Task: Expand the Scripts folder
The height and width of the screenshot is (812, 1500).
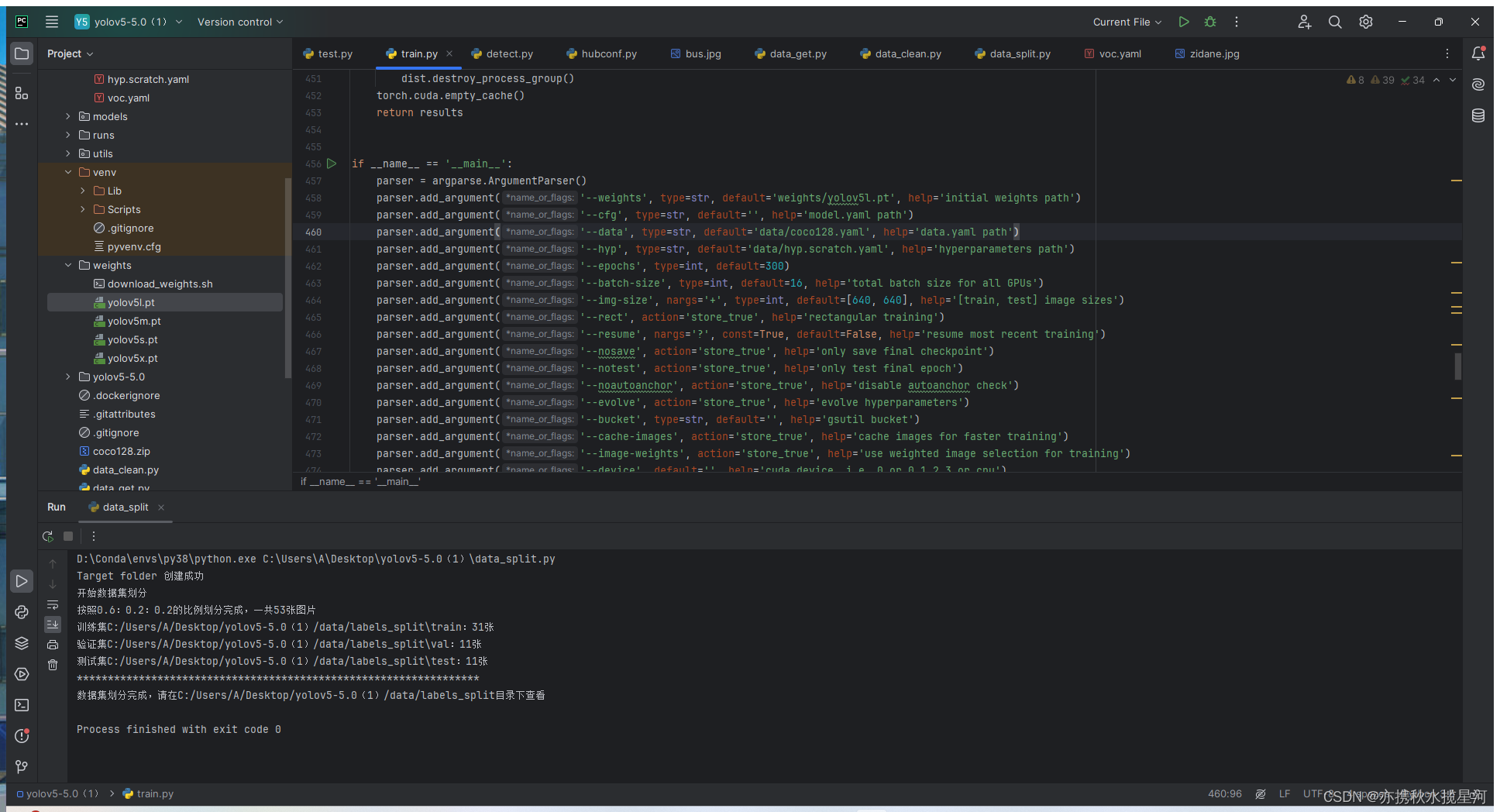Action: [83, 209]
